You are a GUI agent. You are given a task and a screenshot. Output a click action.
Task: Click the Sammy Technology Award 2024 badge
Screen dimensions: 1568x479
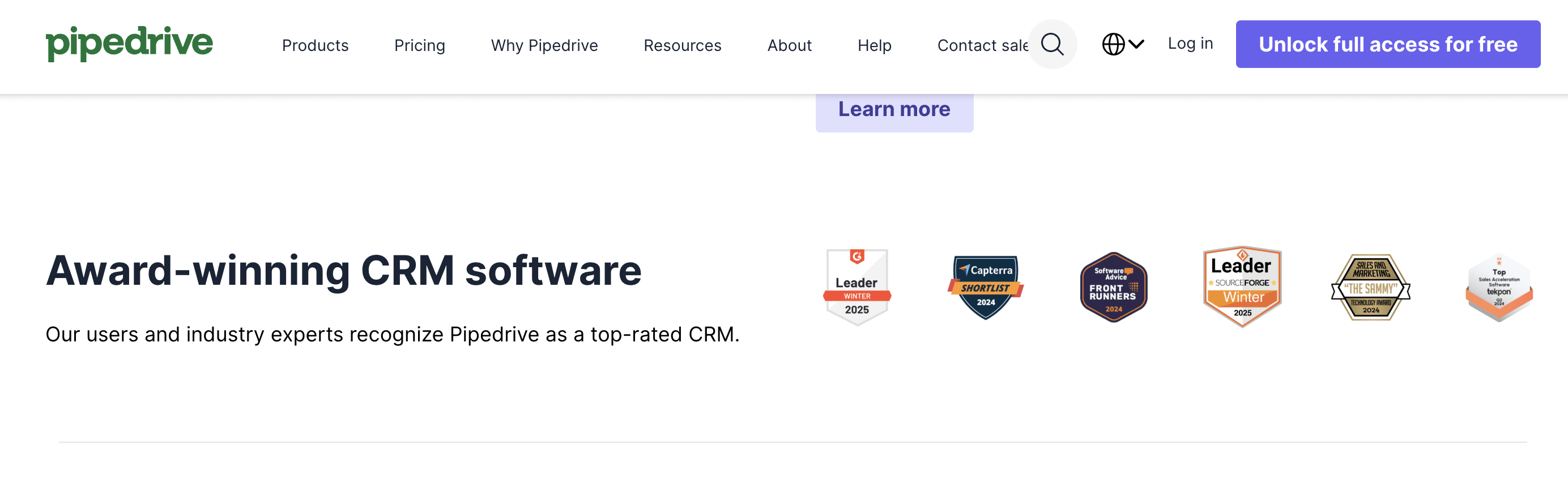[x=1370, y=287]
